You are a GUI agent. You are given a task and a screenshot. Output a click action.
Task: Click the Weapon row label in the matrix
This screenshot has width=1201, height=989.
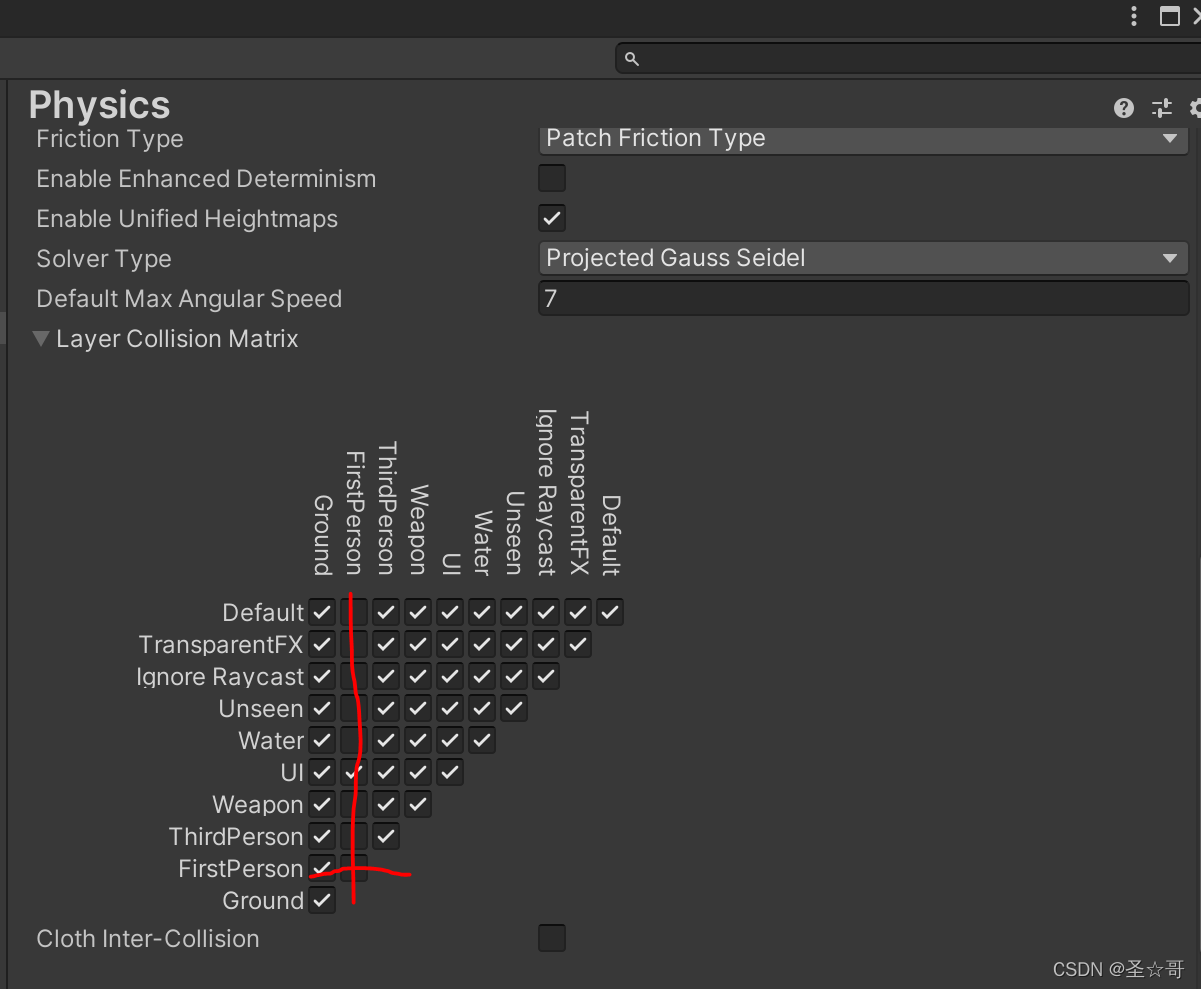pyautogui.click(x=257, y=804)
